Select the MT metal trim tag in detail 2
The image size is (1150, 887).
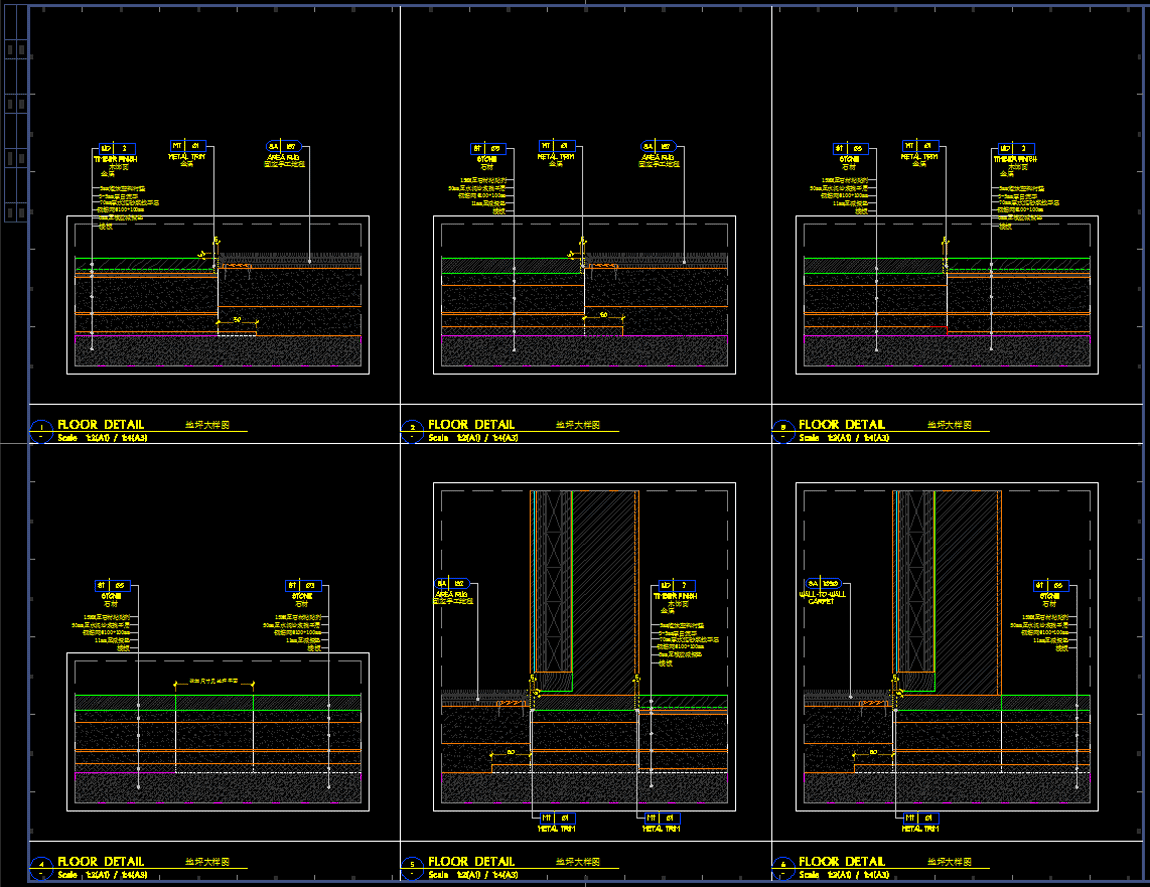click(556, 147)
